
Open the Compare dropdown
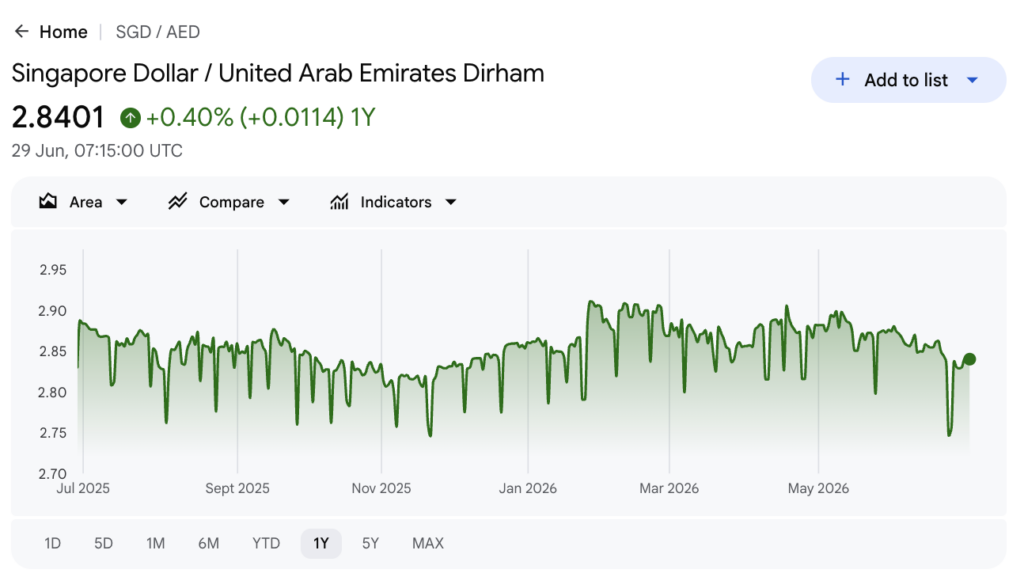tap(283, 202)
